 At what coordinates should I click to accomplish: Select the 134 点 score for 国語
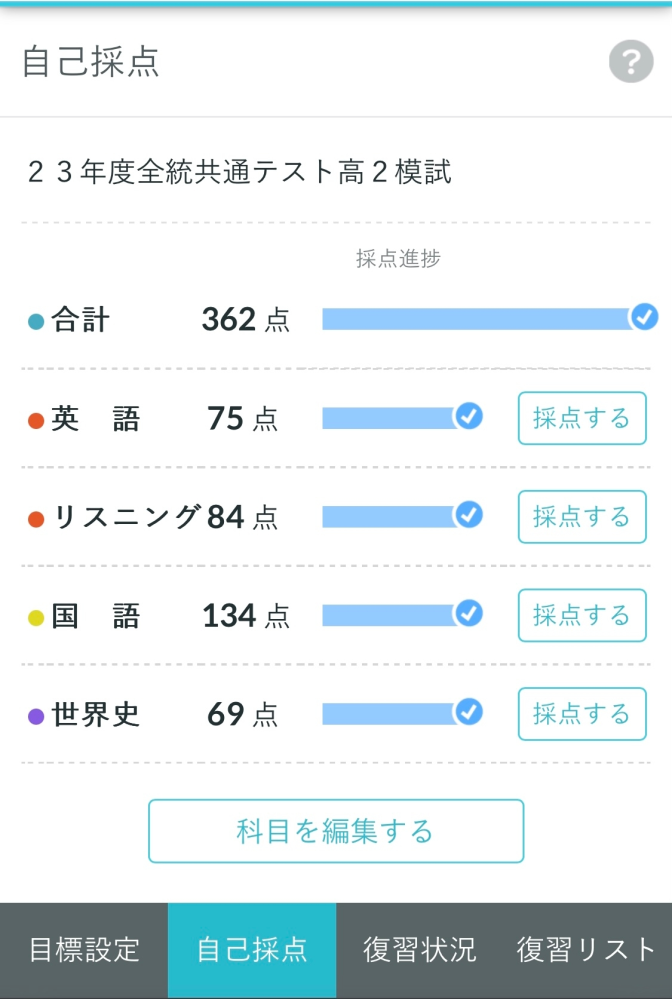click(246, 616)
